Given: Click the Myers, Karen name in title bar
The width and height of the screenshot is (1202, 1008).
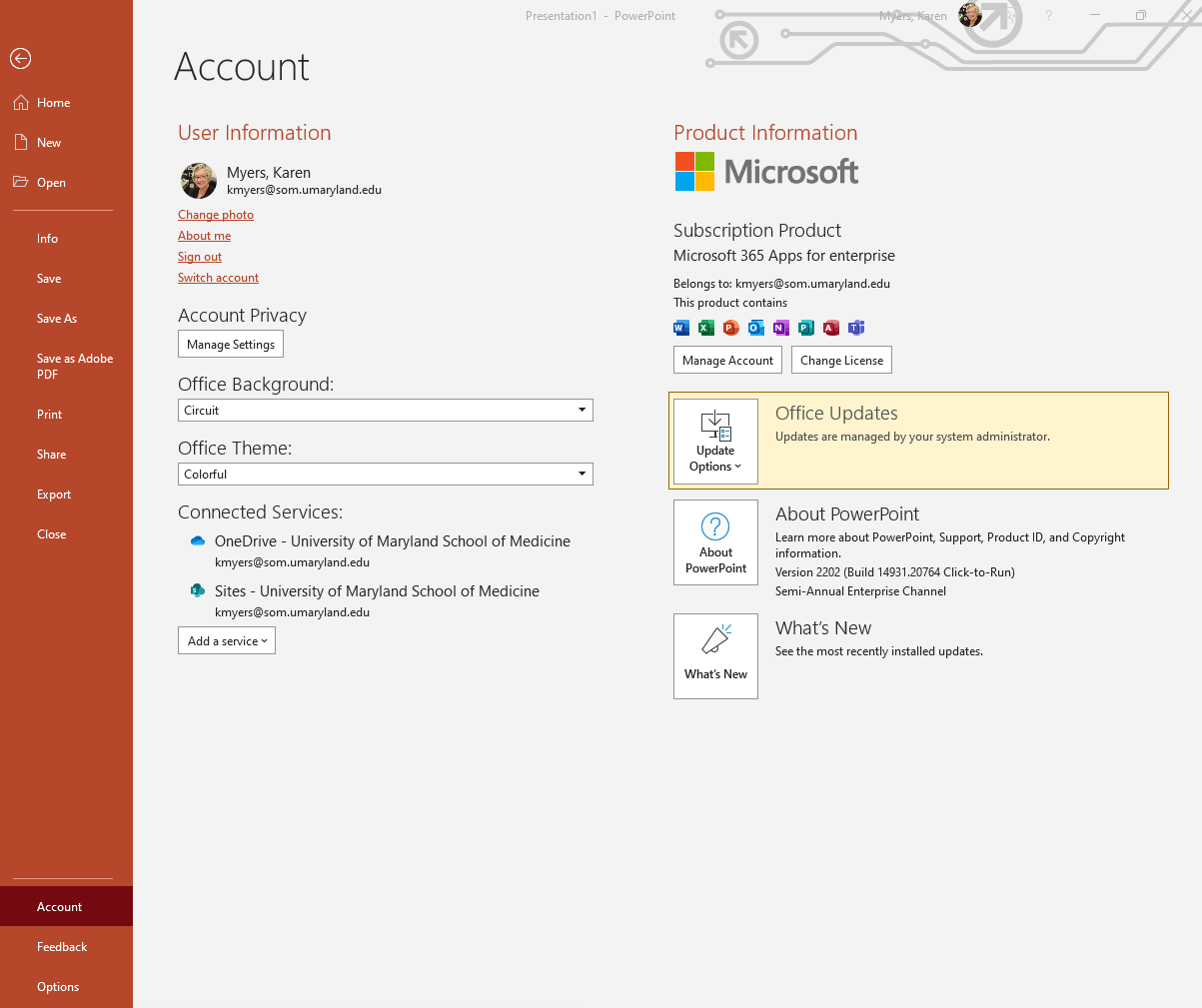Looking at the screenshot, I should point(913,16).
